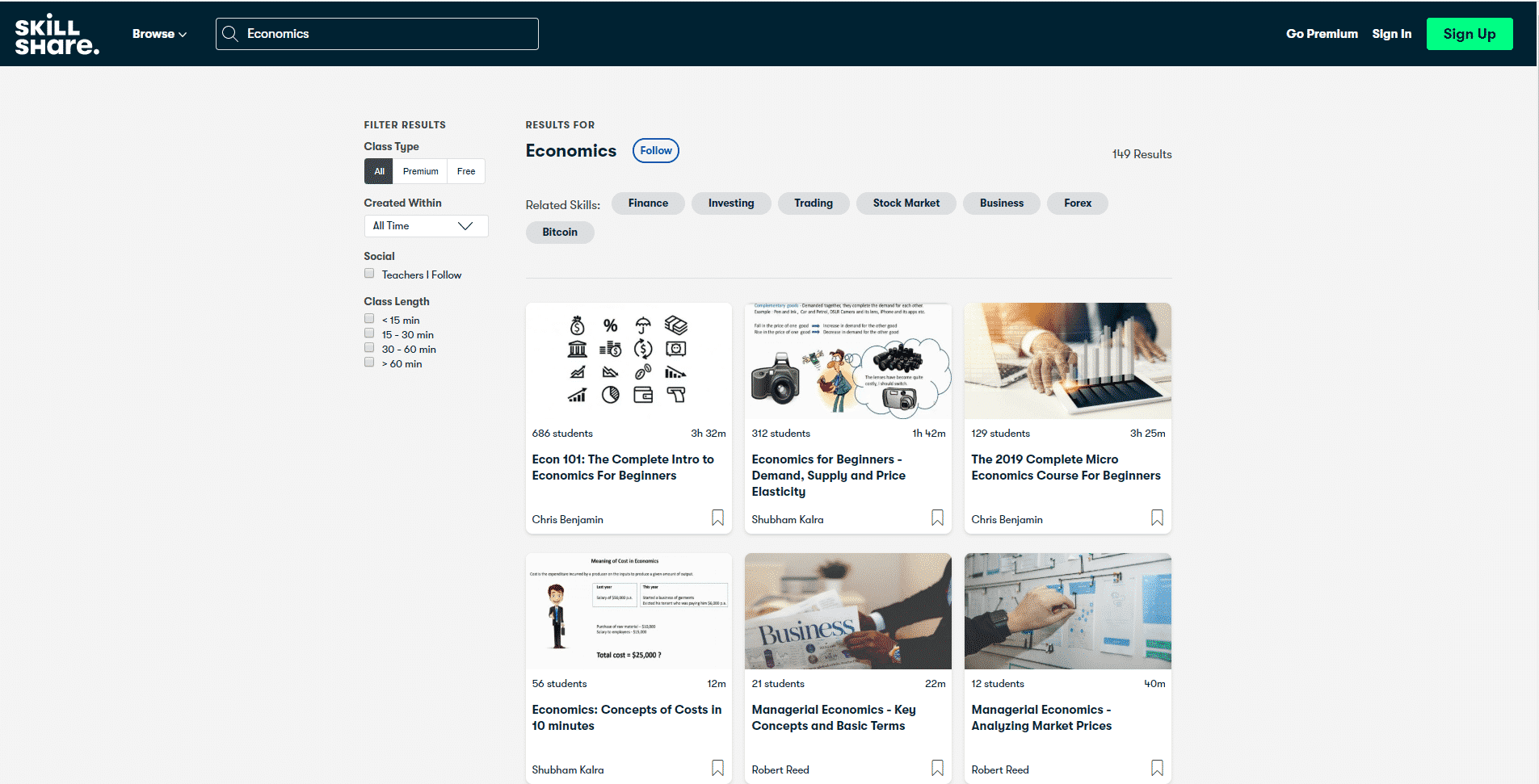
Task: Click teacher Chris Benjamin under Econ 101
Action: point(567,520)
